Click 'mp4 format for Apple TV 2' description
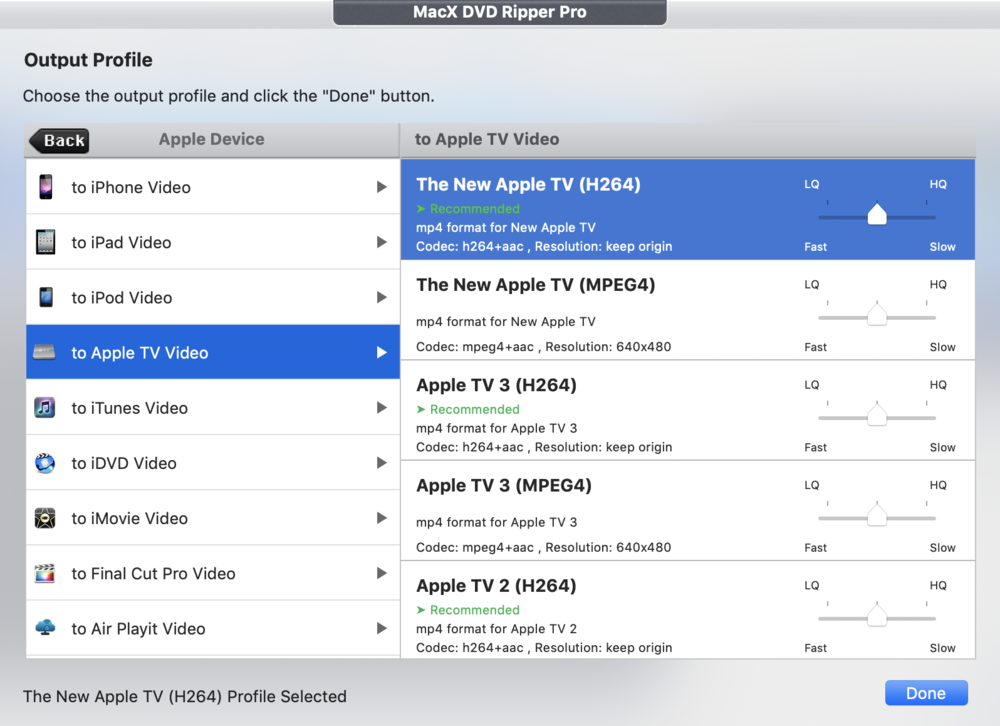1000x726 pixels. point(496,628)
